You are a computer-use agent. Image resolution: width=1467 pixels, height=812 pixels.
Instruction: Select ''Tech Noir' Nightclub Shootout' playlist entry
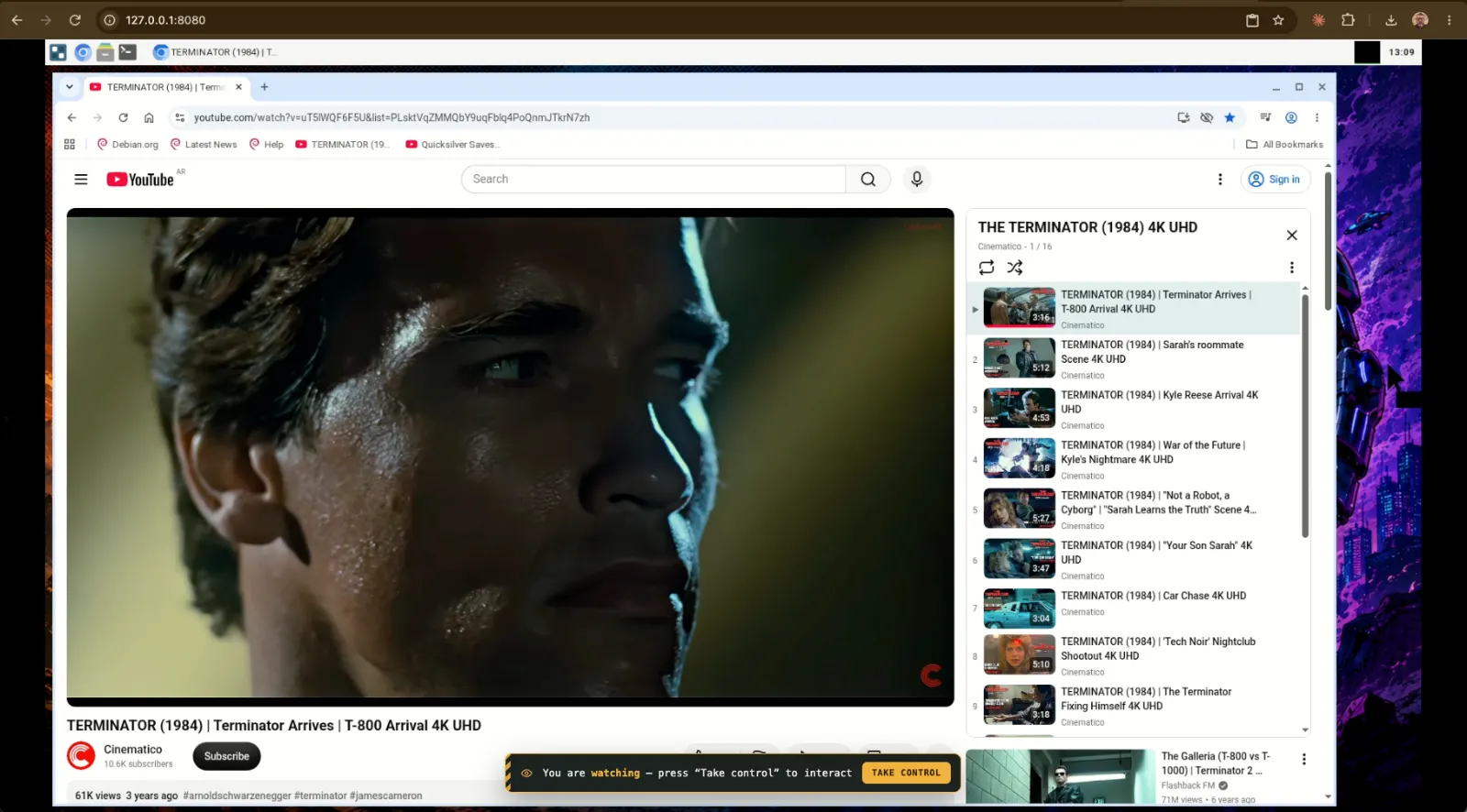coord(1134,656)
